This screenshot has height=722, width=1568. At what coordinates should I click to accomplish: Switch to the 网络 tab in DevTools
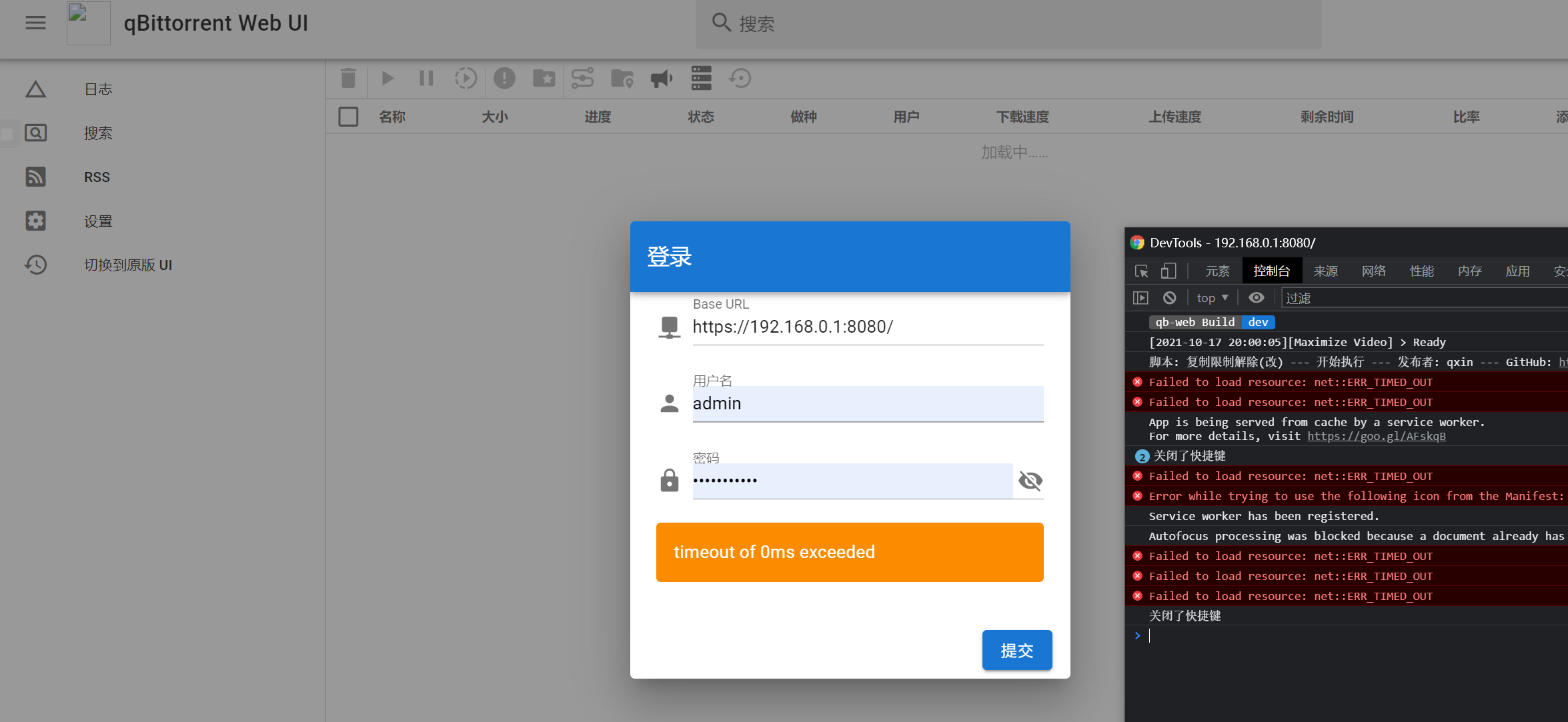[1374, 271]
